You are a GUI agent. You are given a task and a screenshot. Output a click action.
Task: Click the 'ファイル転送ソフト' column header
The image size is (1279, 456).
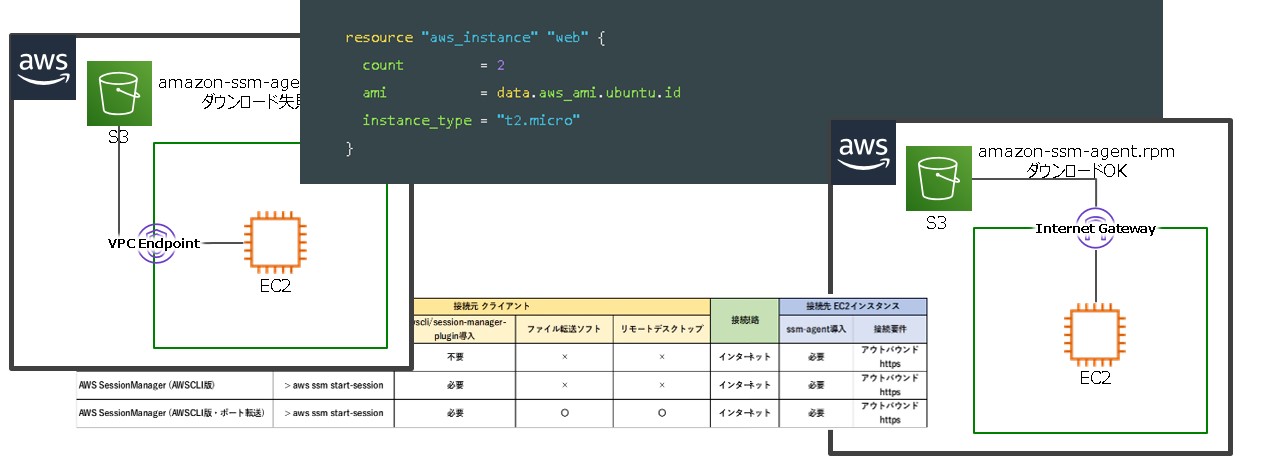564,328
